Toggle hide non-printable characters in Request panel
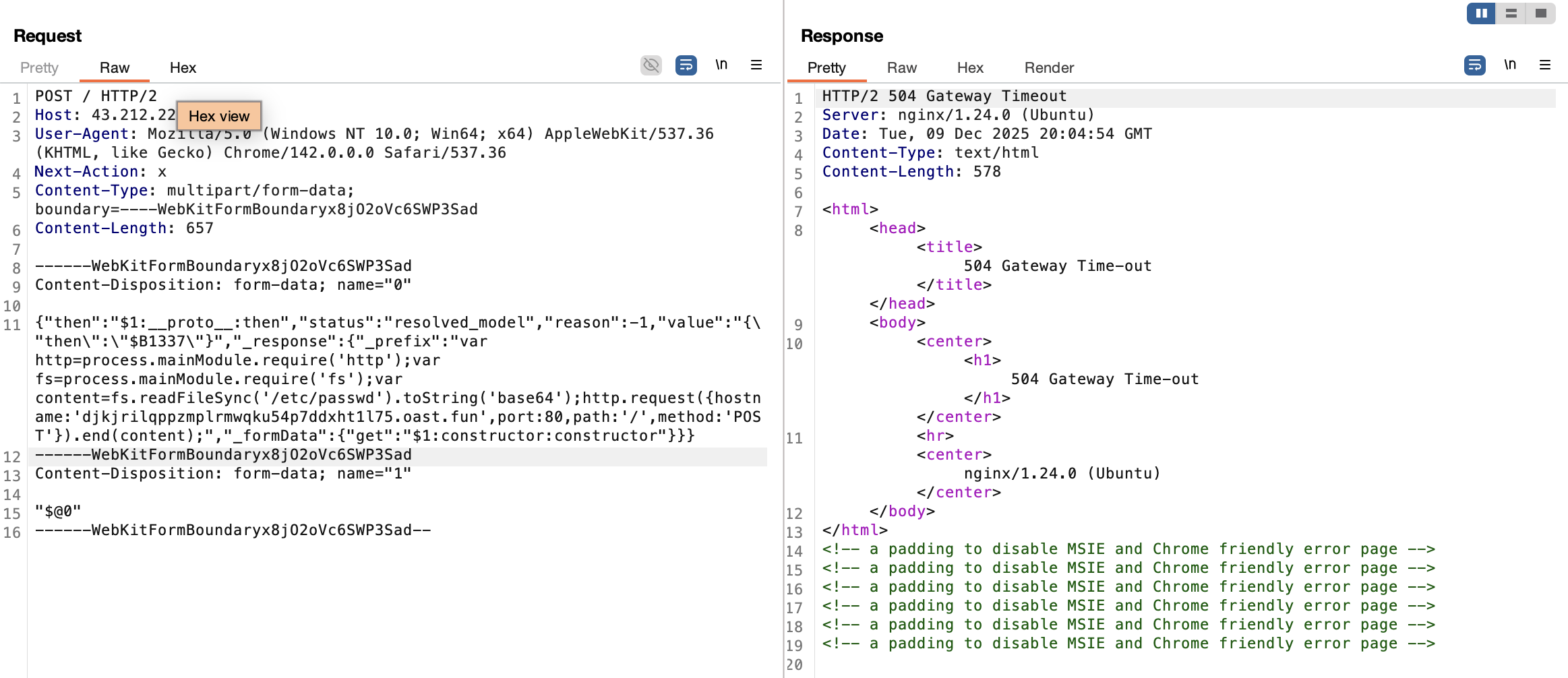The height and width of the screenshot is (678, 1568). [x=651, y=65]
